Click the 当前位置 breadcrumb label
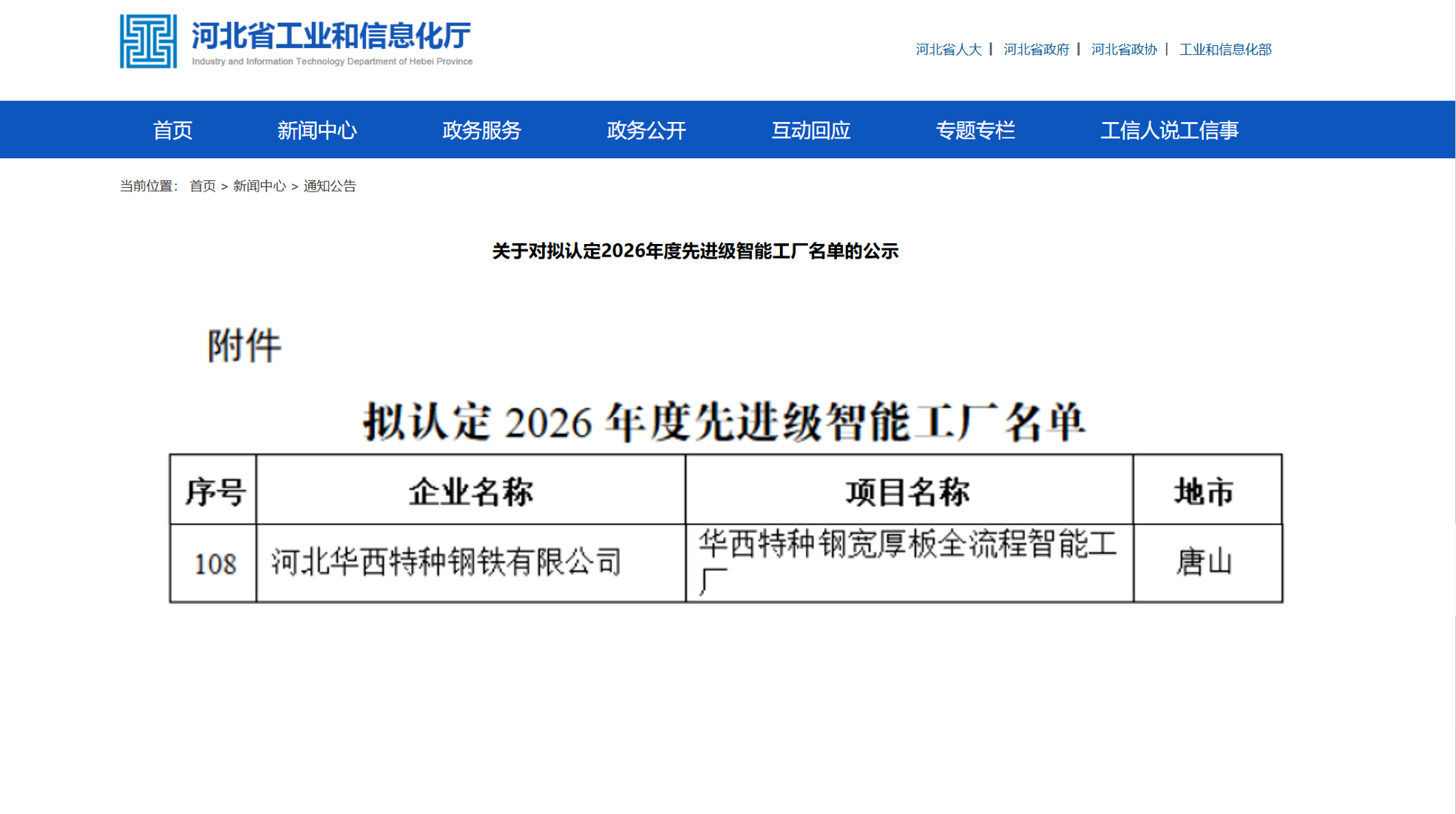Image resolution: width=1456 pixels, height=814 pixels. [149, 186]
